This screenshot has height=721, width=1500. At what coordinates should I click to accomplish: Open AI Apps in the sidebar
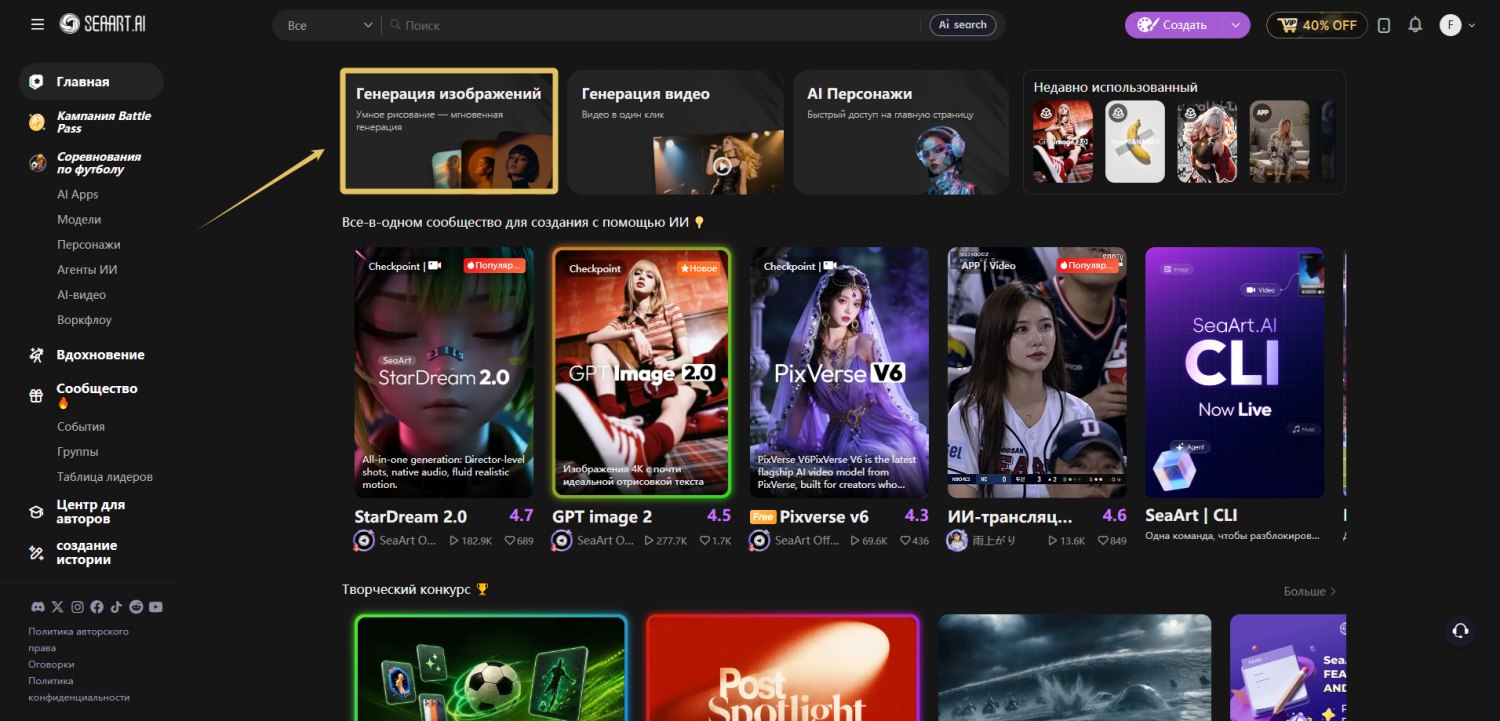point(78,194)
